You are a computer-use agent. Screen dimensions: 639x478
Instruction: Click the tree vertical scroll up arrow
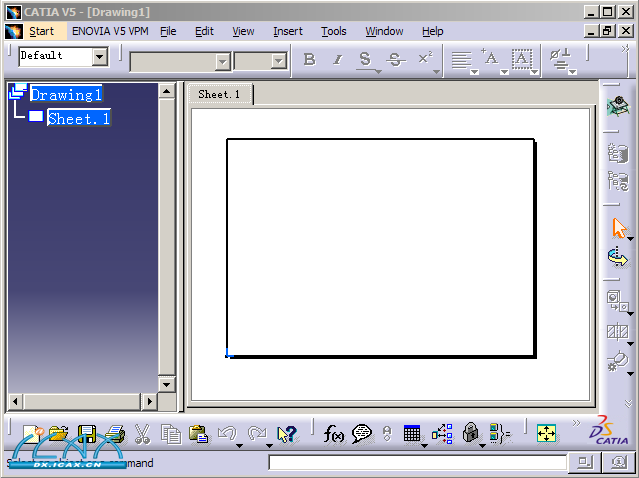pos(167,91)
